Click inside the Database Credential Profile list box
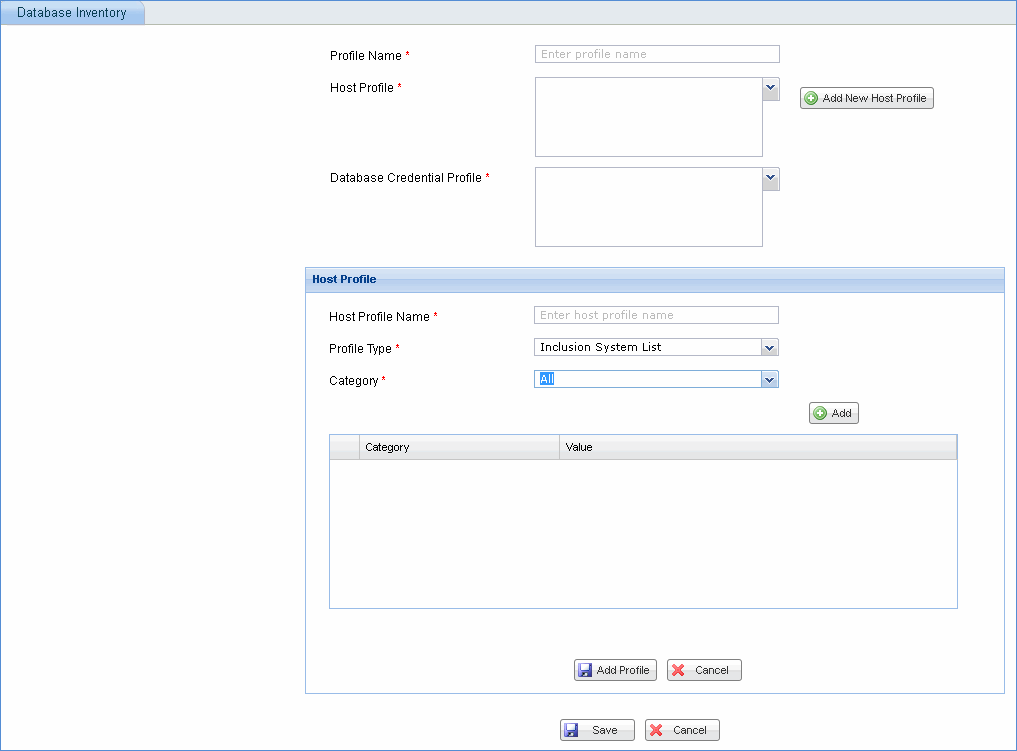The image size is (1017, 751). pyautogui.click(x=648, y=207)
